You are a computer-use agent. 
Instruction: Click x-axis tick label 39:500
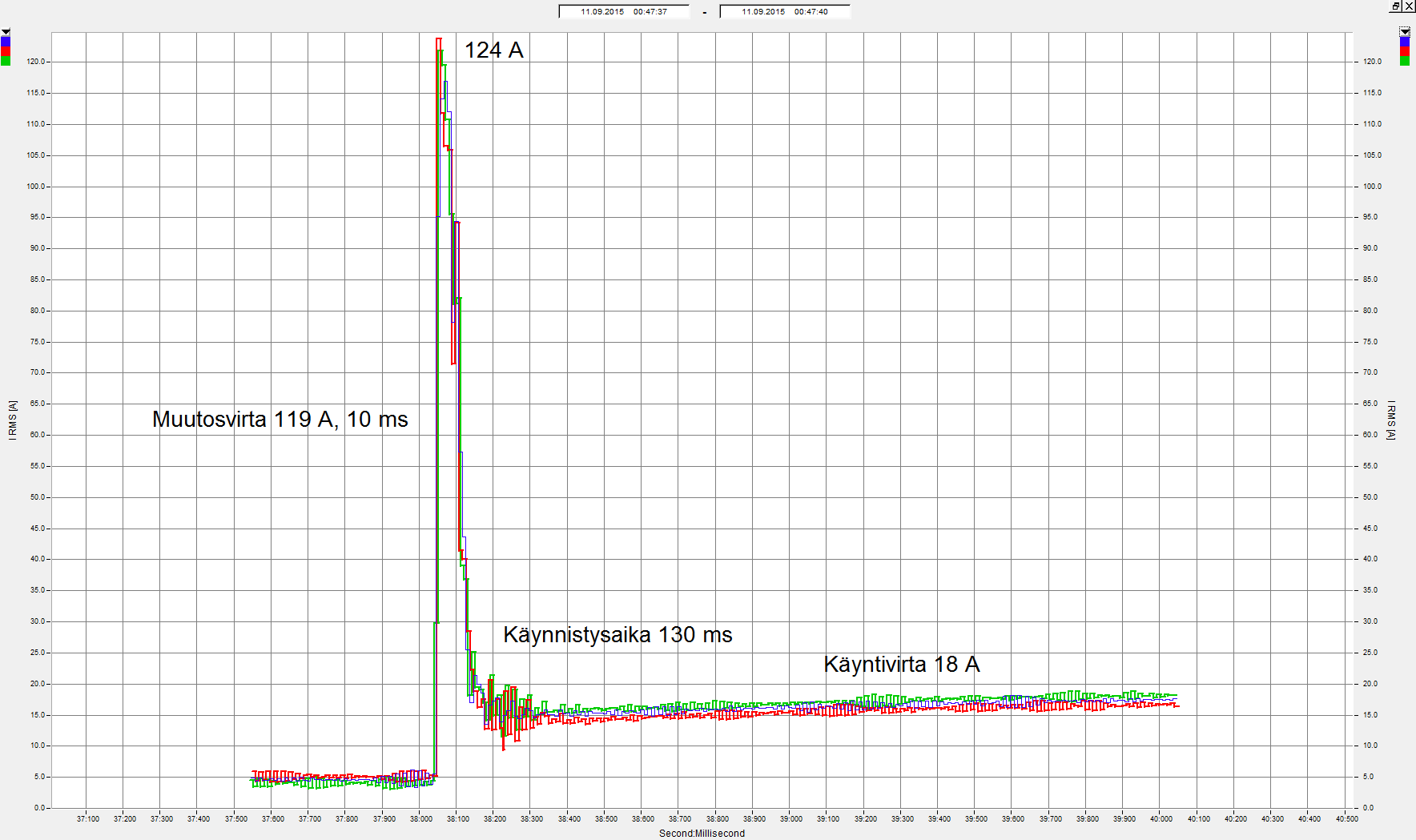976,819
